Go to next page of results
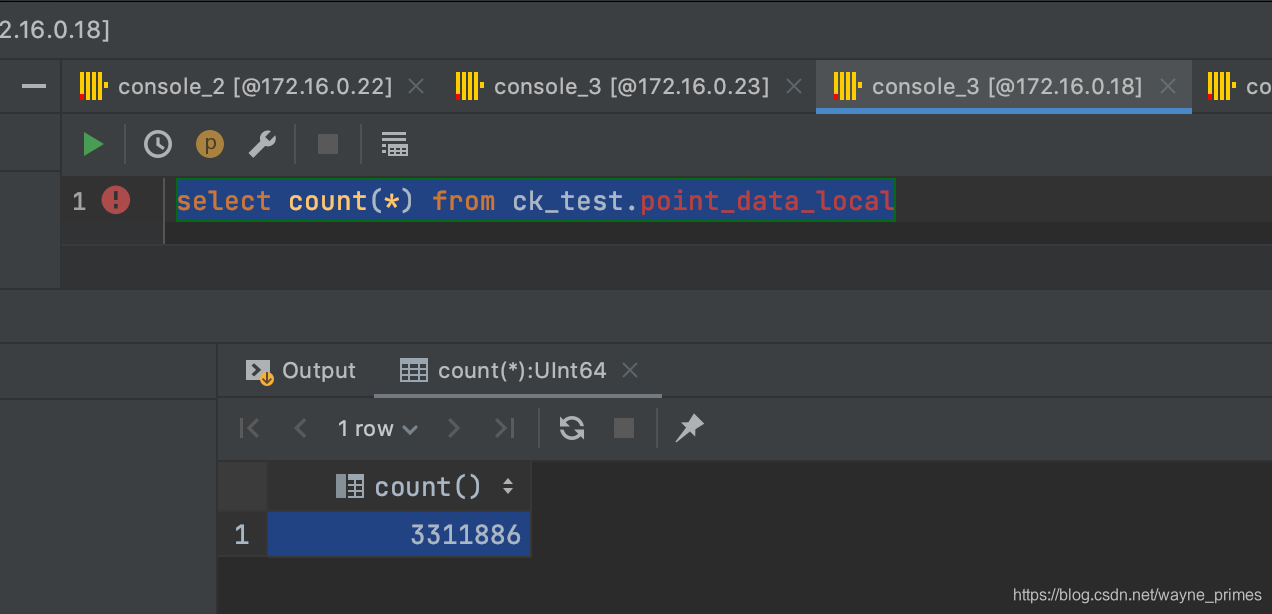 click(x=453, y=429)
